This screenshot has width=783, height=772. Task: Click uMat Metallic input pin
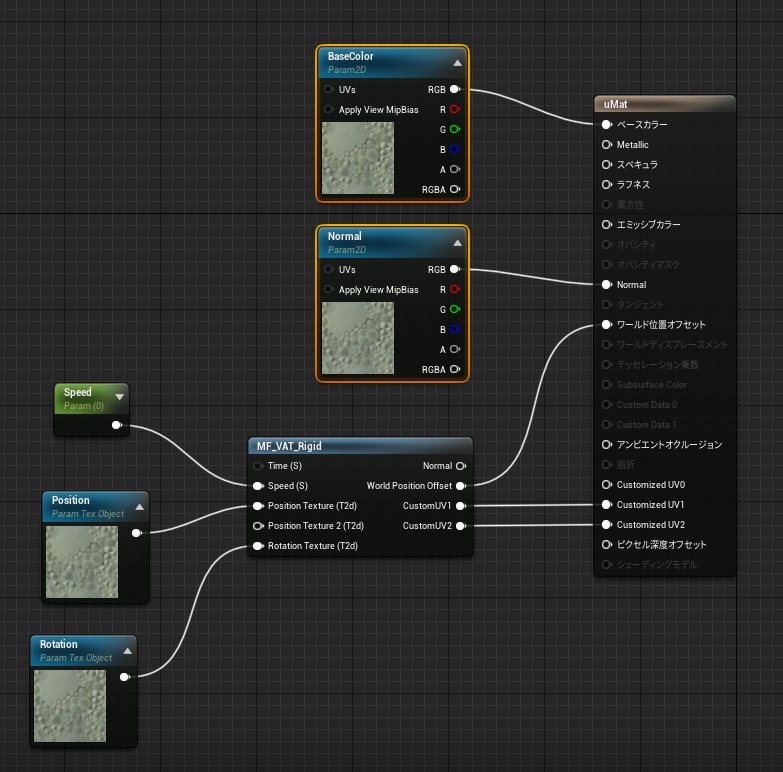(x=607, y=144)
